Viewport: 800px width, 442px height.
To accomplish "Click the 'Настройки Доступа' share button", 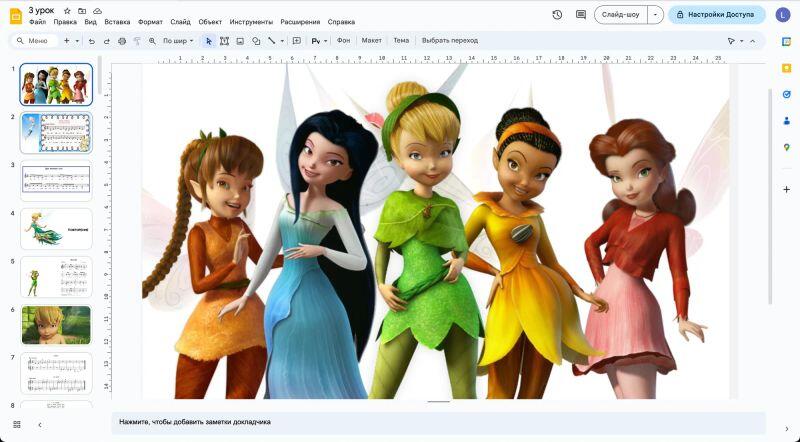I will point(716,15).
